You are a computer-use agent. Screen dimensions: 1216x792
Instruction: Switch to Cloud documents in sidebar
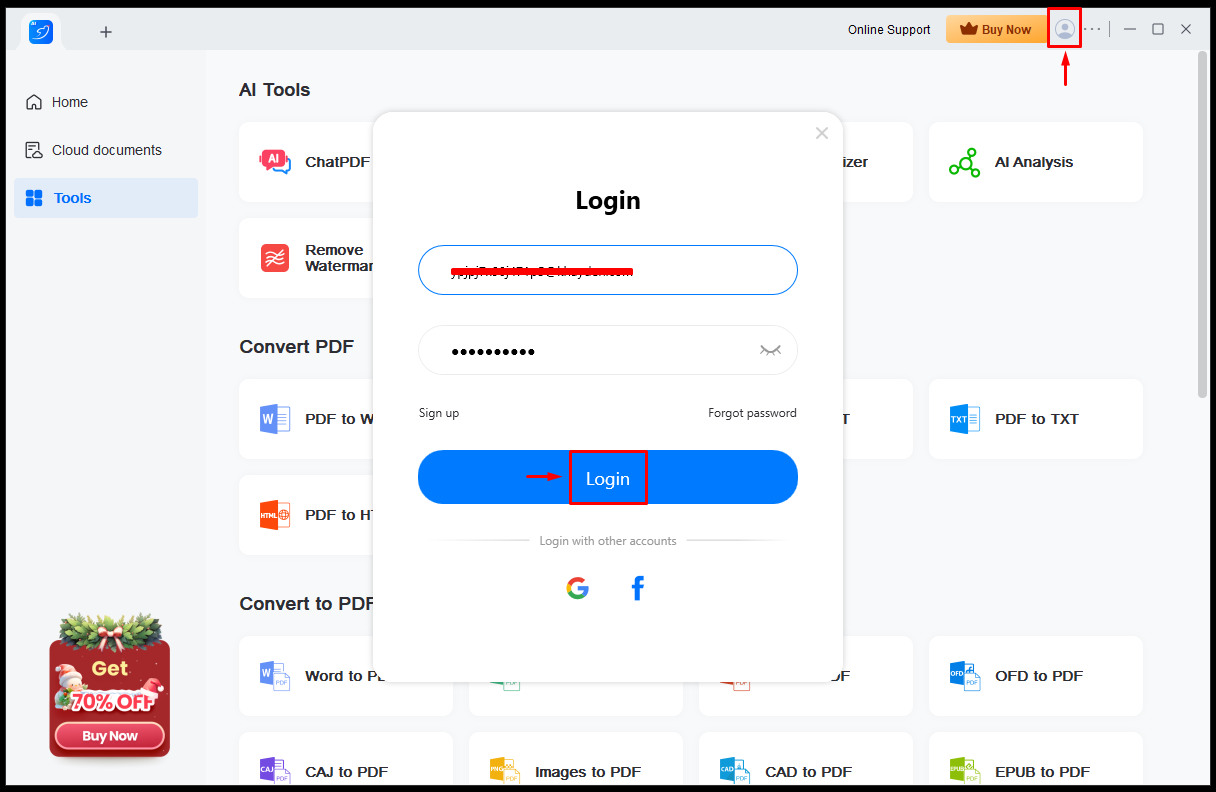106,150
